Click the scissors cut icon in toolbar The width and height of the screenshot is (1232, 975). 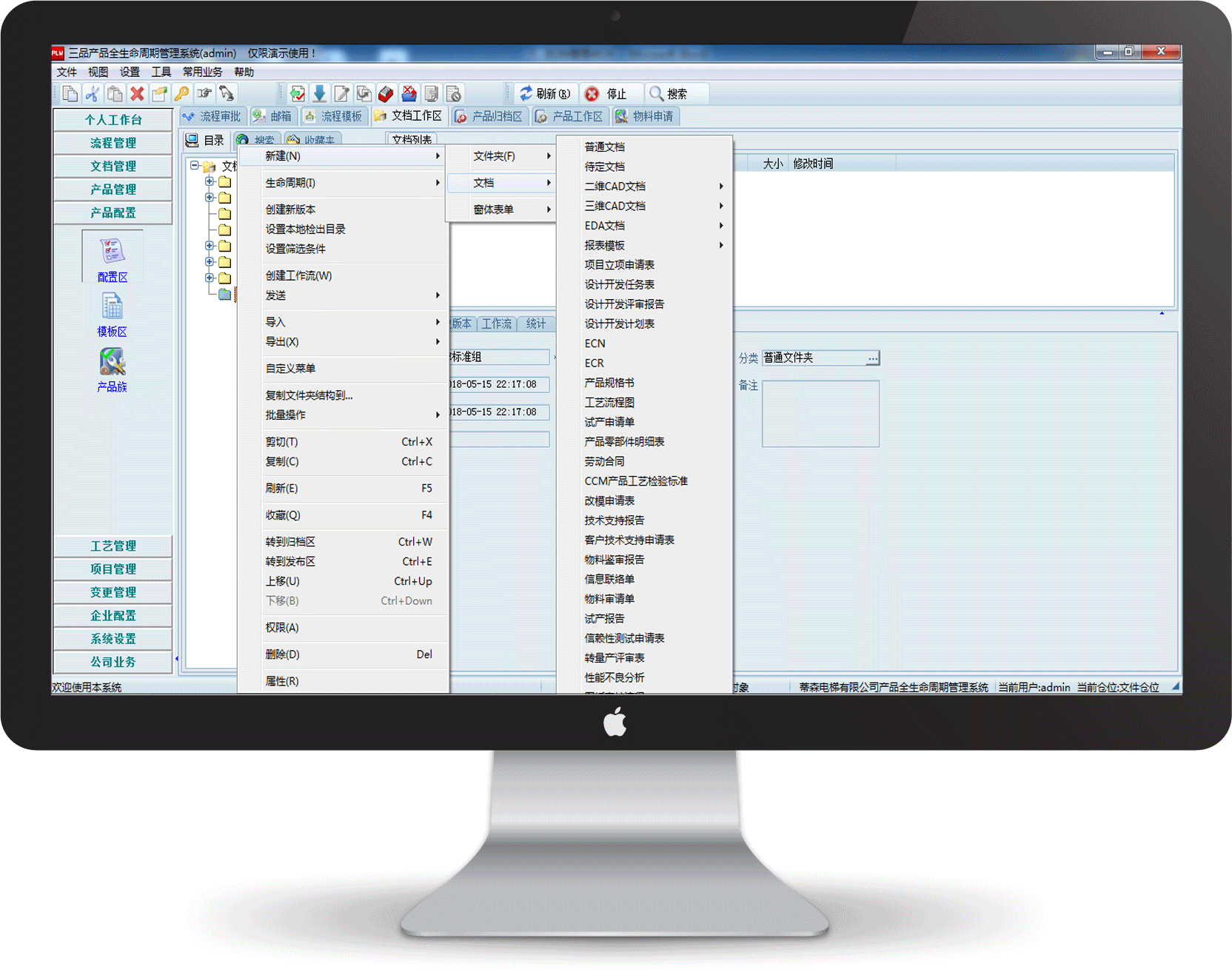[x=93, y=94]
